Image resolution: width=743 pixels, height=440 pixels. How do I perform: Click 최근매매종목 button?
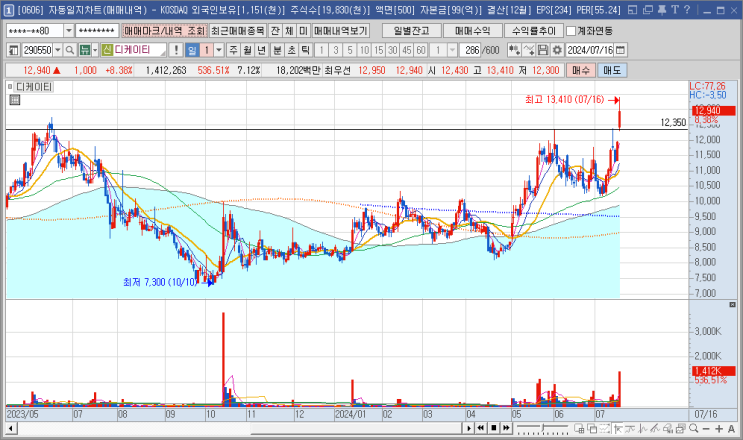pyautogui.click(x=238, y=31)
